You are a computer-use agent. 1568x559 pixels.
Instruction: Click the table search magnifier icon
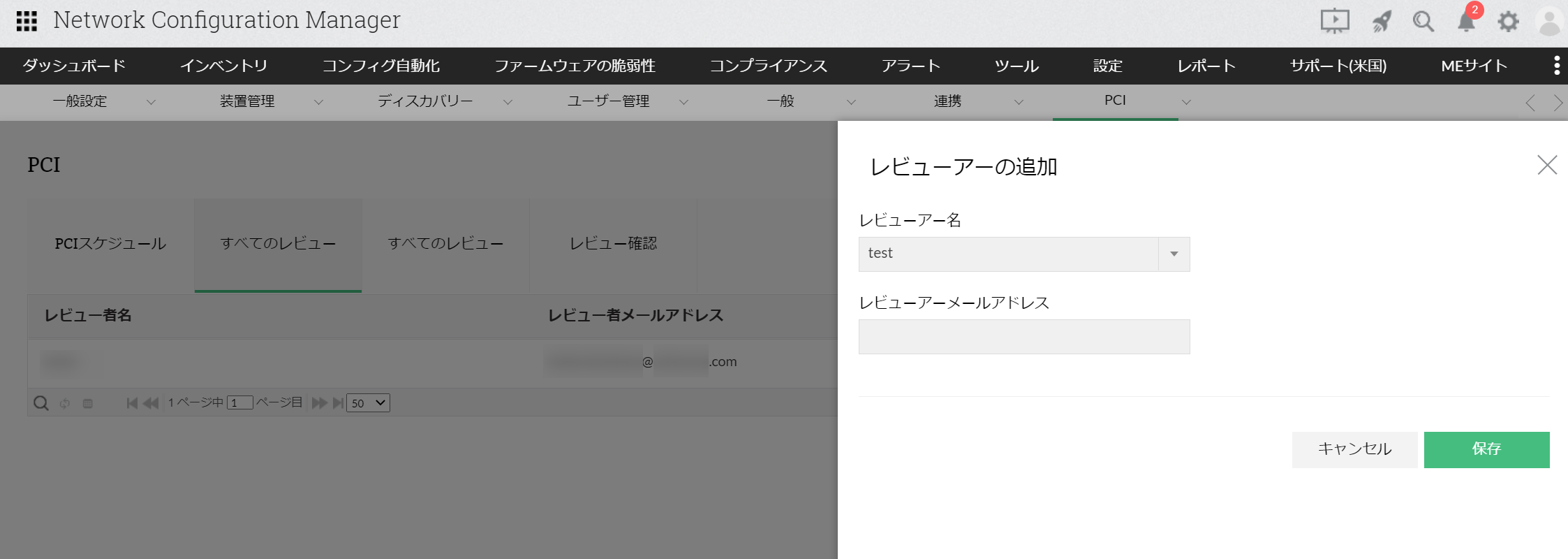(41, 403)
